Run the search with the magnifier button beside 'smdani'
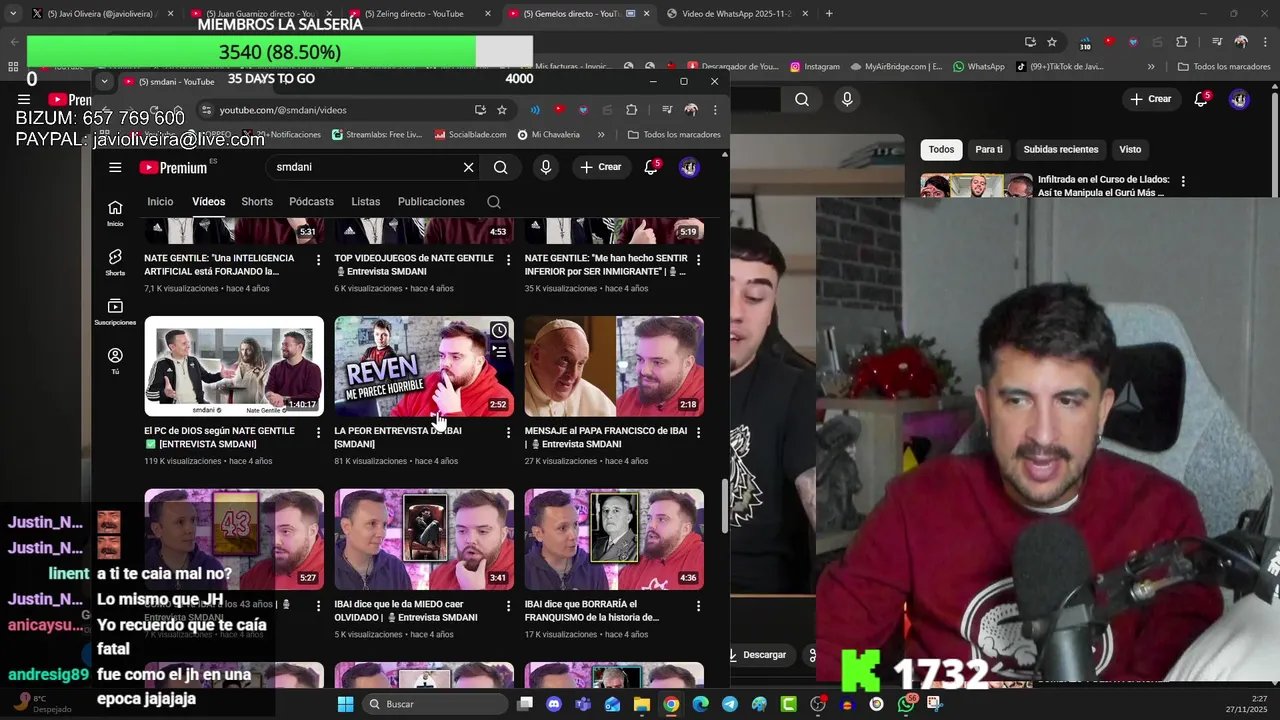Viewport: 1280px width, 720px height. click(501, 167)
